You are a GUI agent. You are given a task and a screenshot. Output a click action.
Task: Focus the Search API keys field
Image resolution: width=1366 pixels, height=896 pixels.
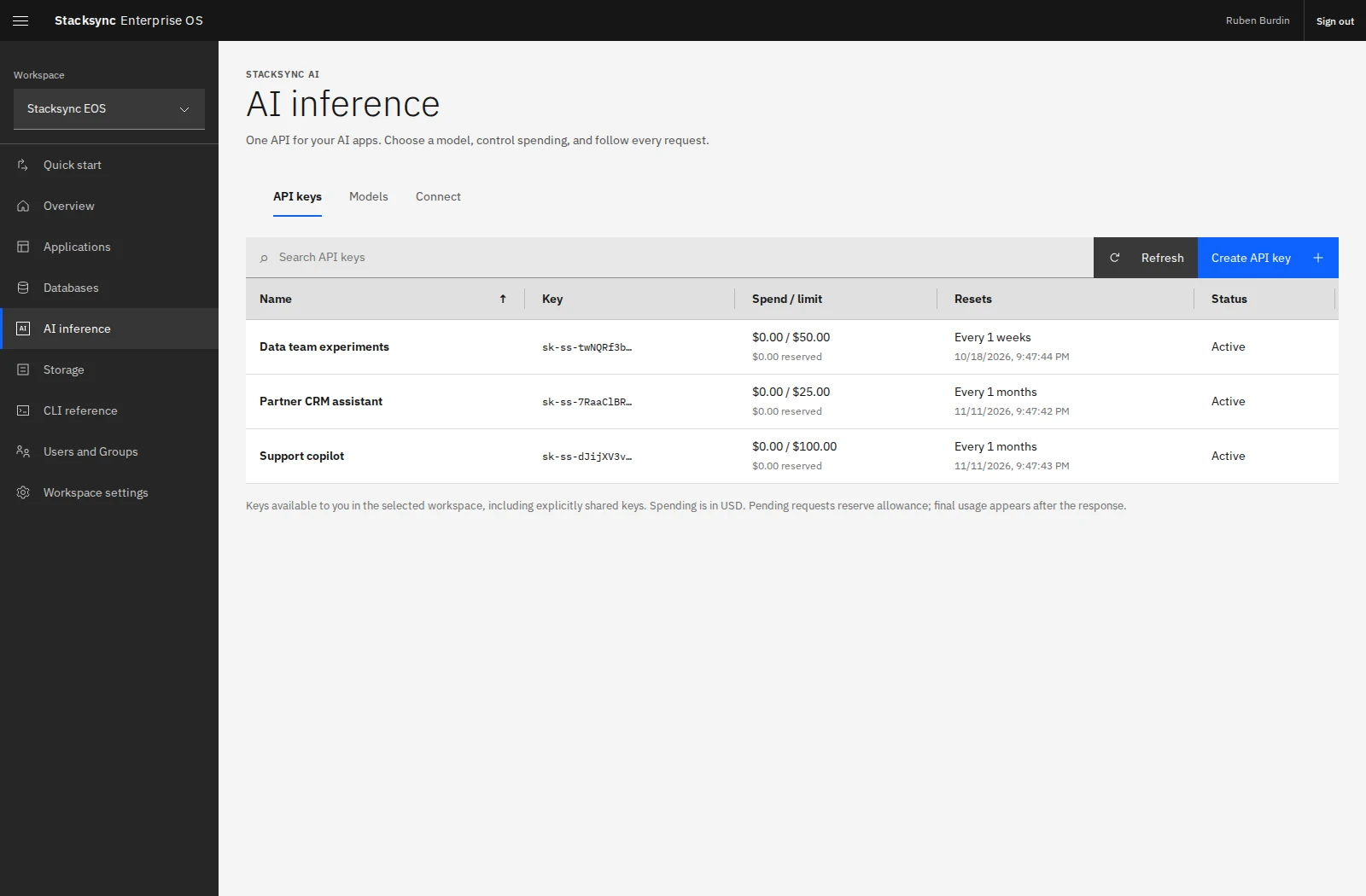coord(669,258)
